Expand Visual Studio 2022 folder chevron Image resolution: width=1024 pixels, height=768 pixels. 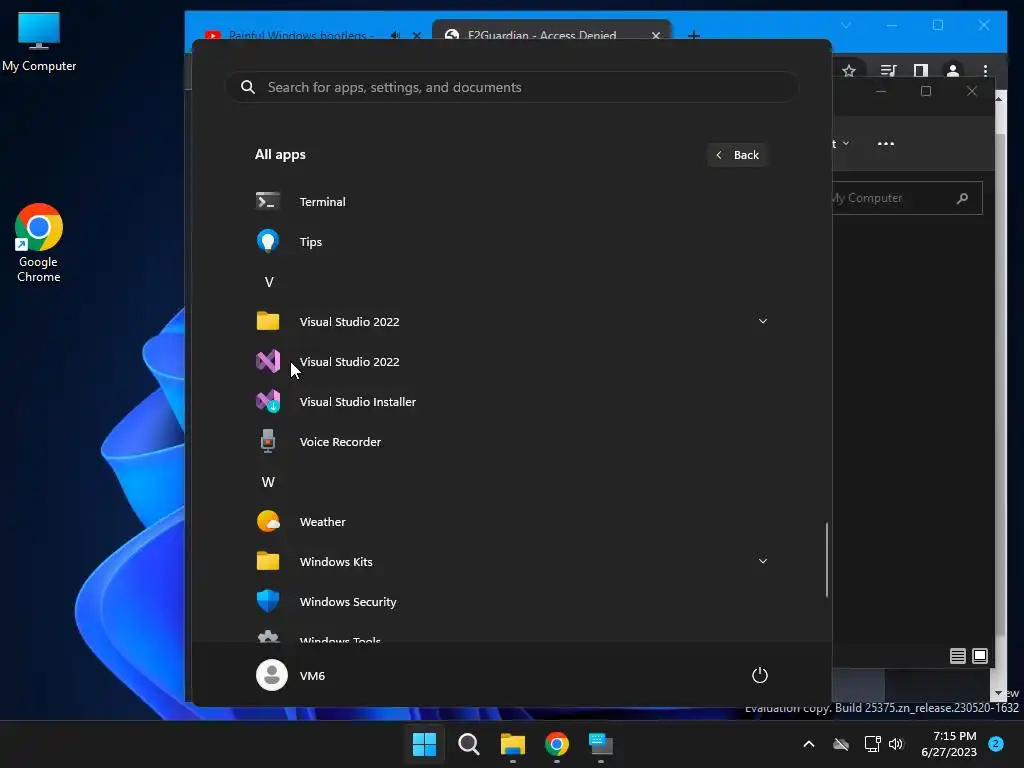coord(763,321)
